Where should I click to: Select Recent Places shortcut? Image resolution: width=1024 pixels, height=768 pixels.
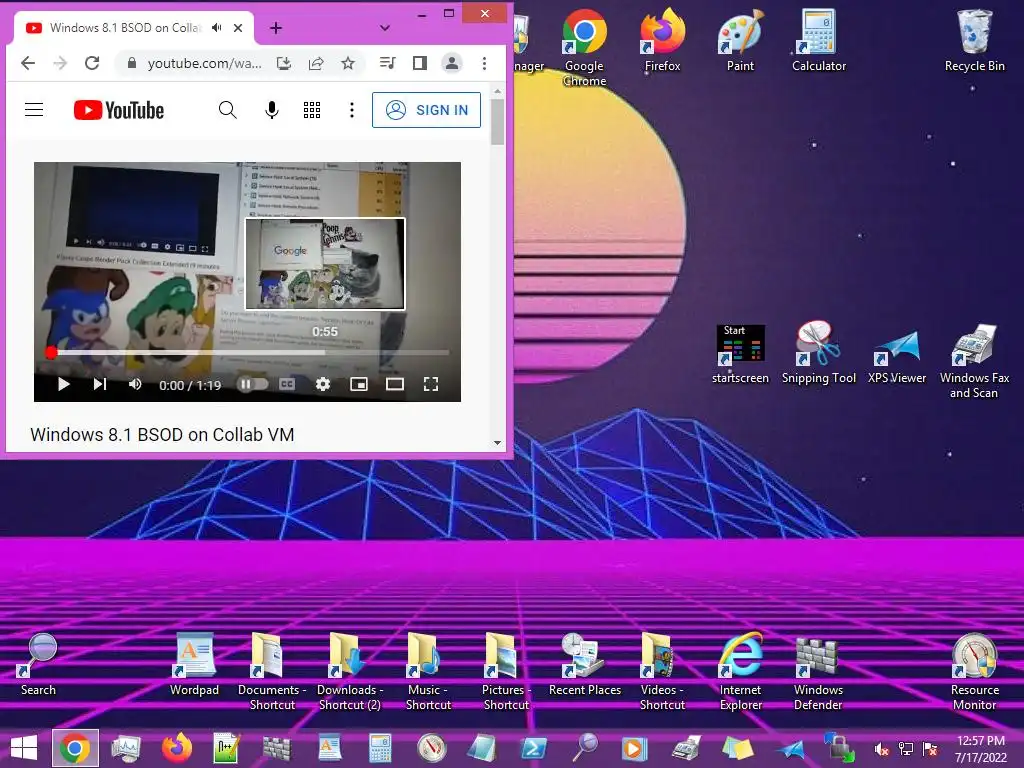click(584, 665)
